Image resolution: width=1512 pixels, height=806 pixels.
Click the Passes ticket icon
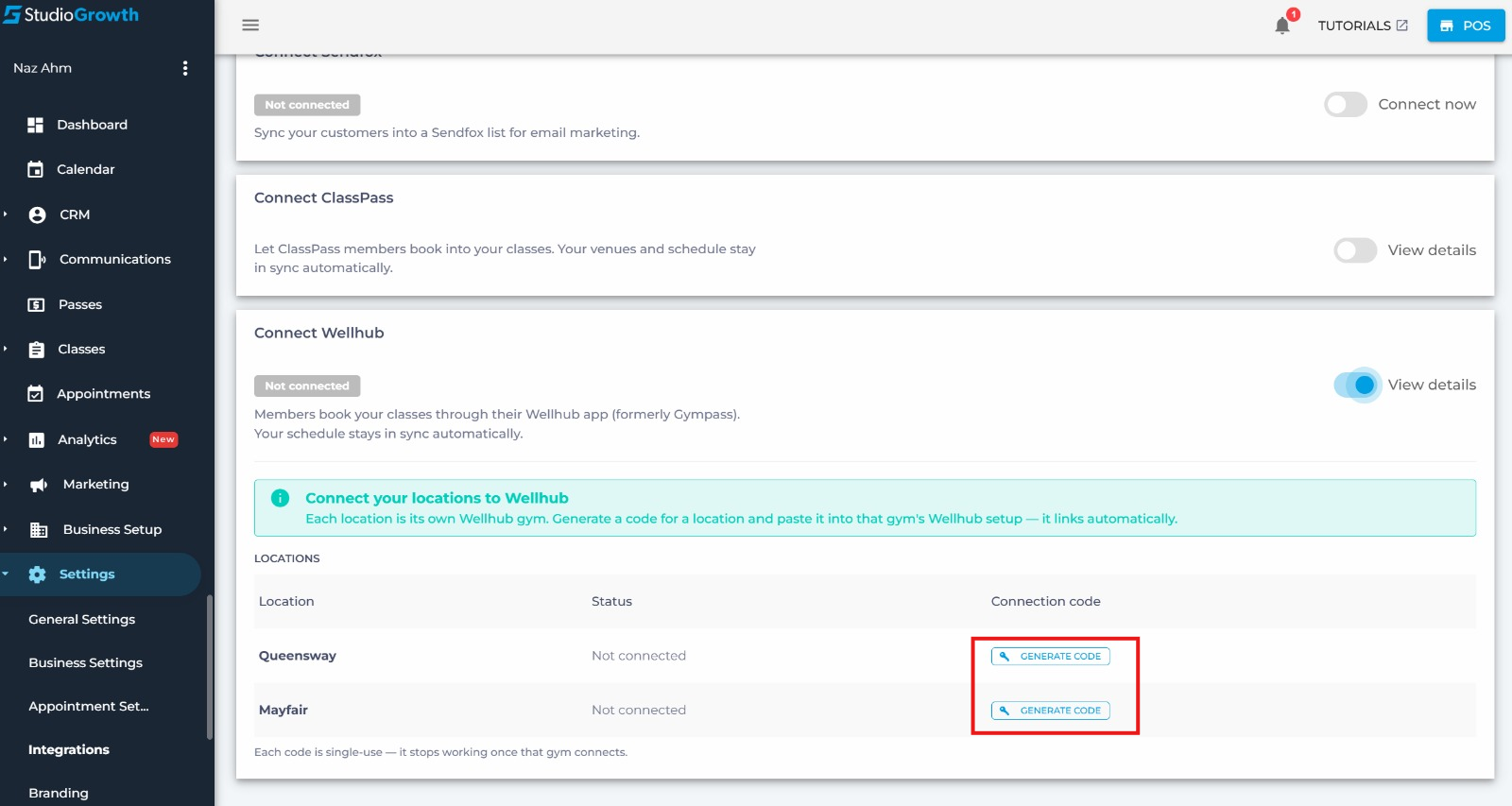(x=36, y=304)
